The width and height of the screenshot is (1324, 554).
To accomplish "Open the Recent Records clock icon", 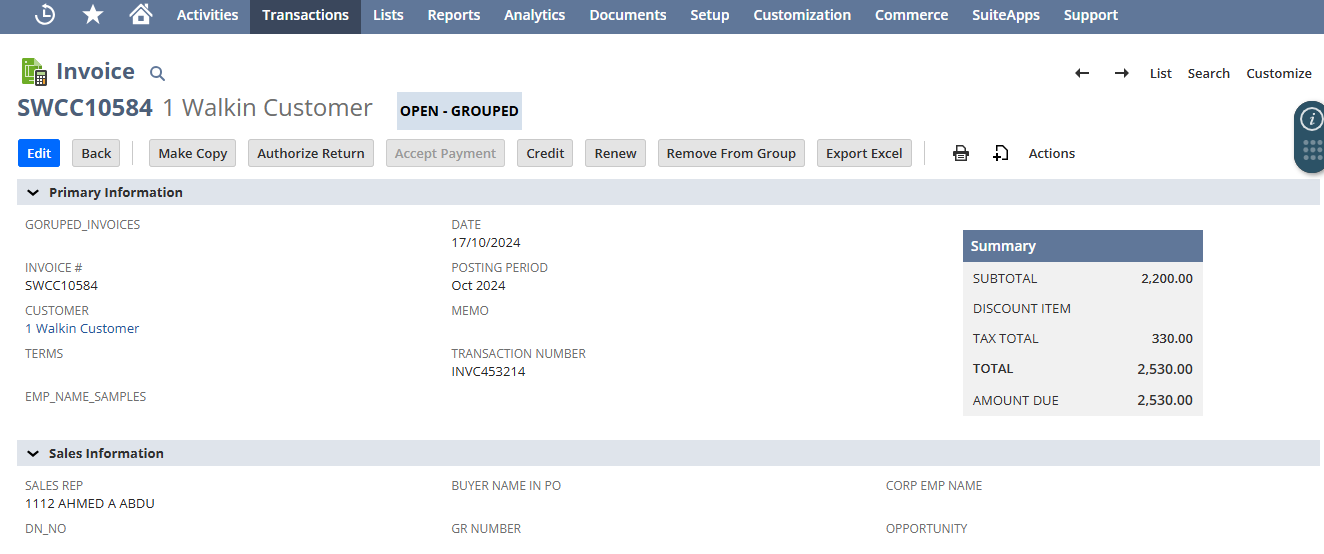I will [x=45, y=15].
